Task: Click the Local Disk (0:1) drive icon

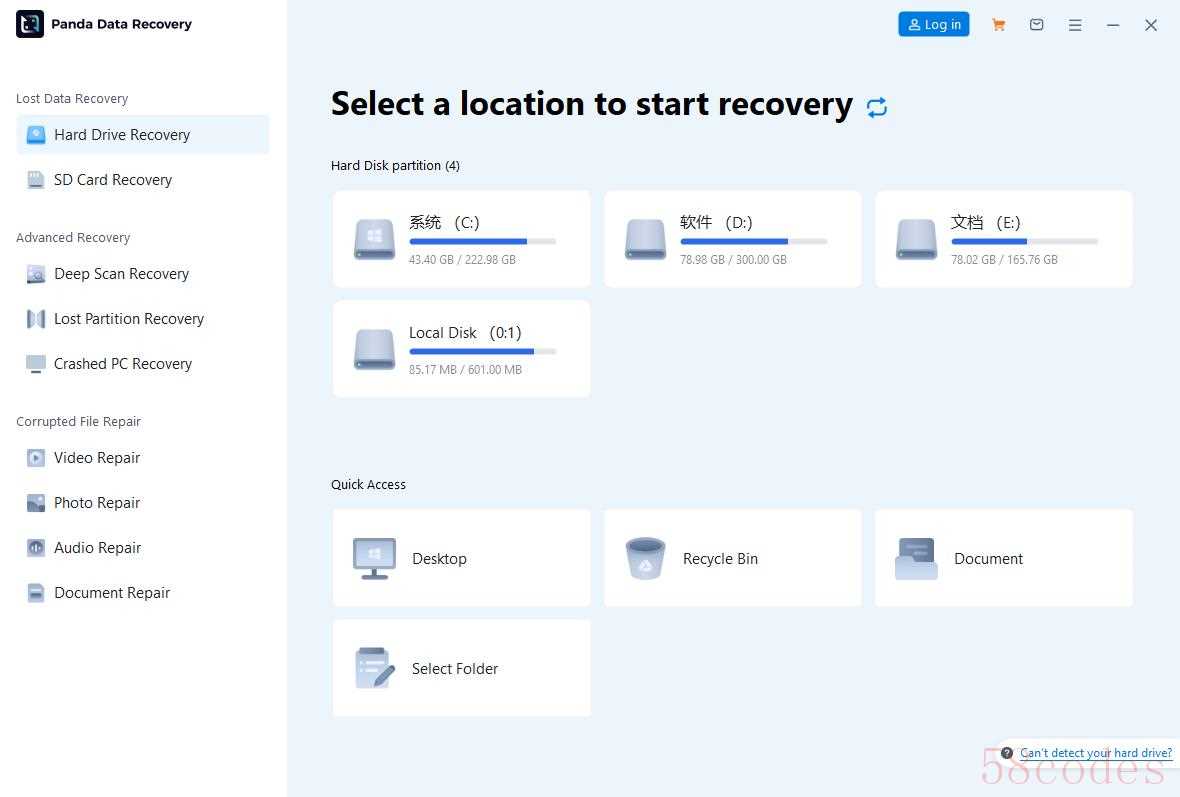Action: 375,349
